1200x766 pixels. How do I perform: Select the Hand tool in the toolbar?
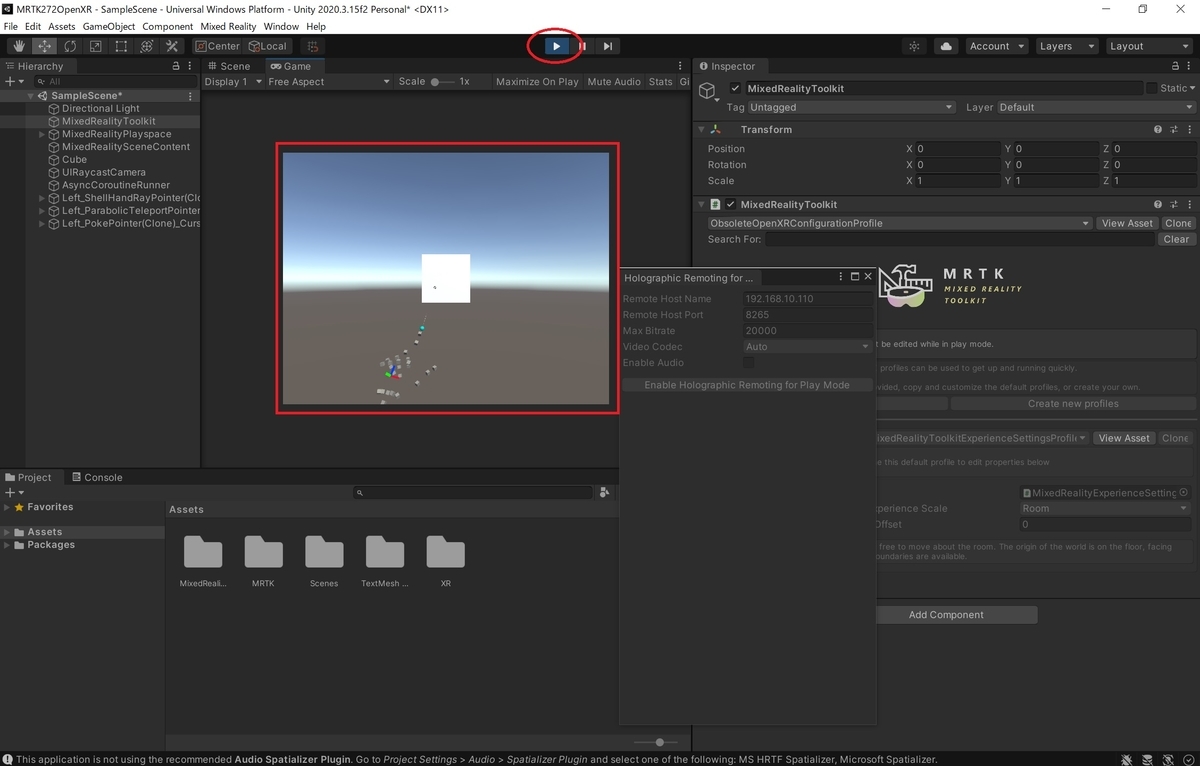[19, 46]
